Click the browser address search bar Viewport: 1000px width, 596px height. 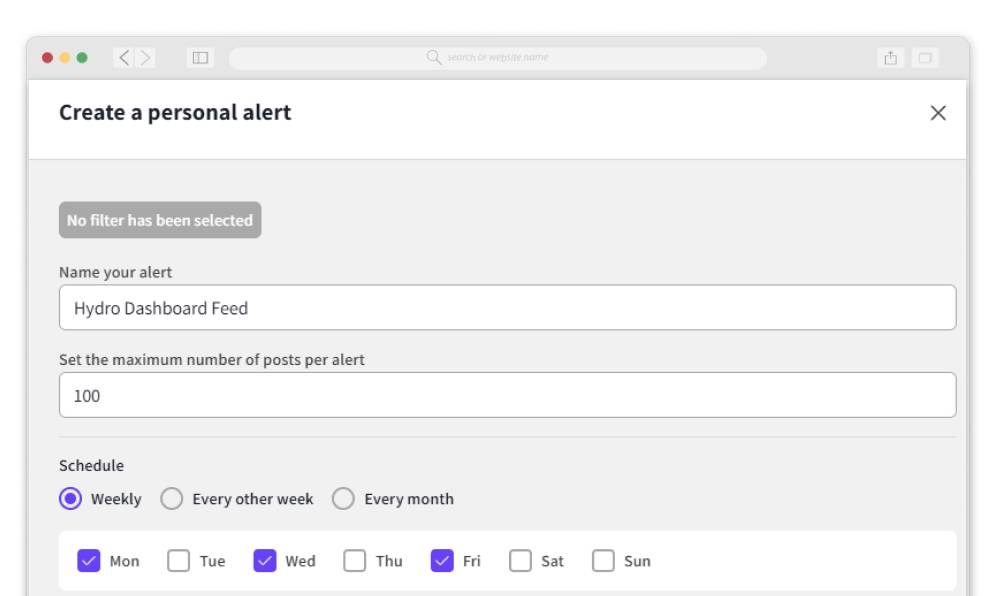click(x=500, y=58)
